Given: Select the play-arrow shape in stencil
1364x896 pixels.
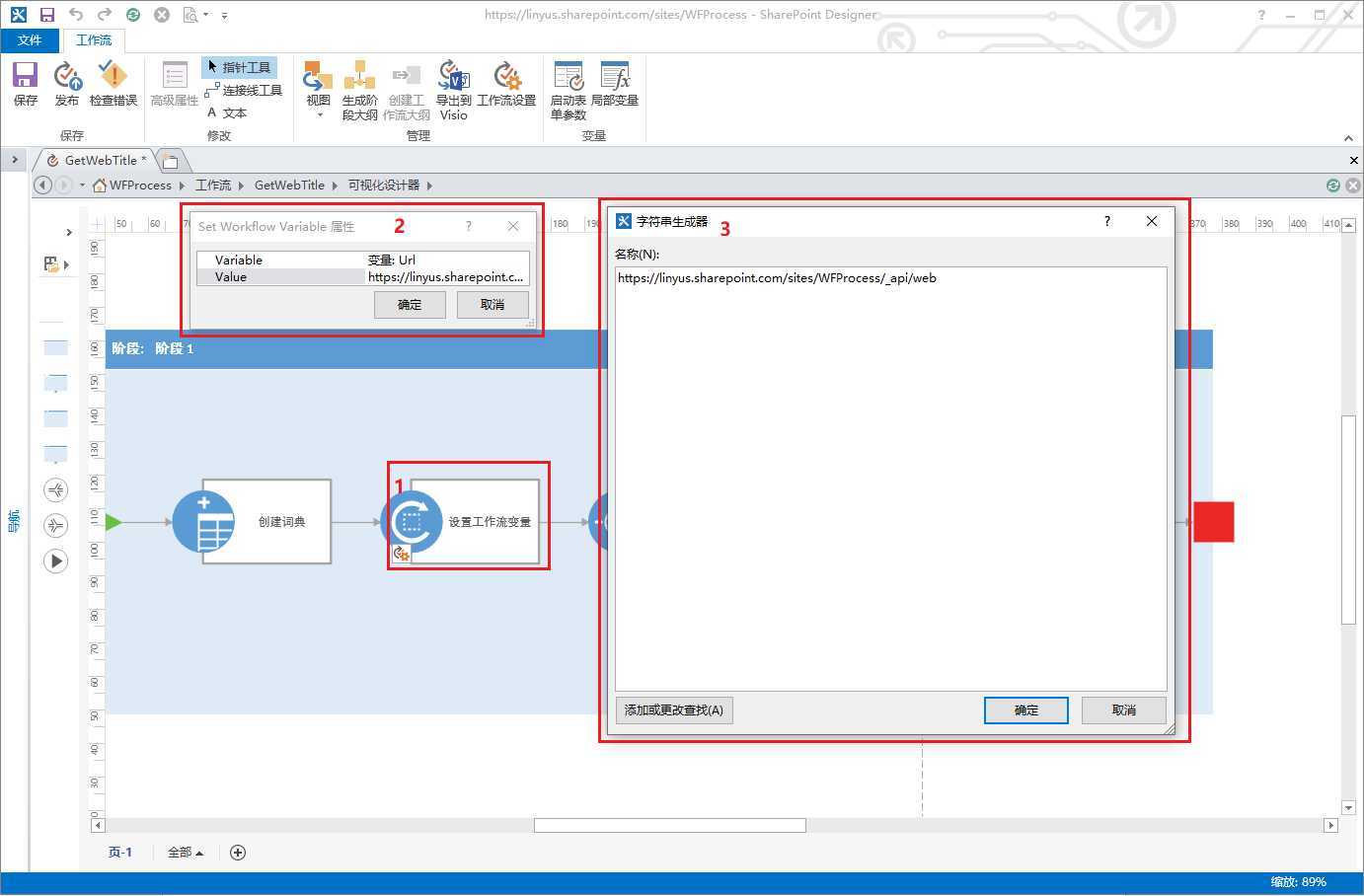Looking at the screenshot, I should click(56, 561).
